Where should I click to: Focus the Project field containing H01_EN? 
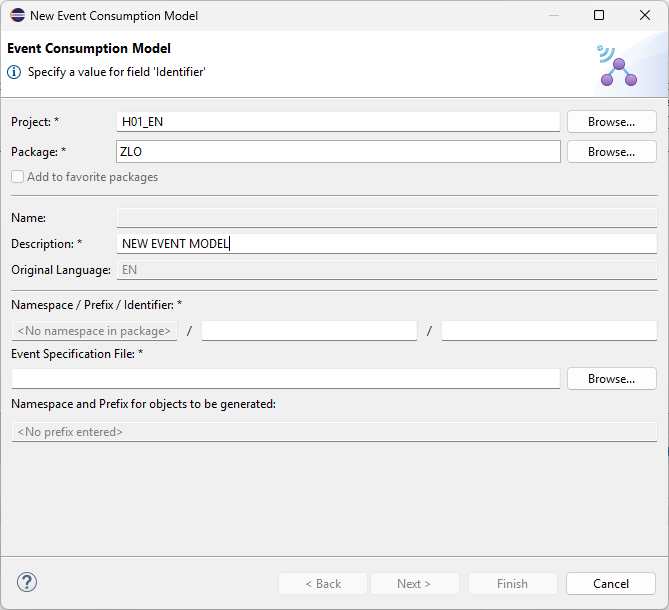pyautogui.click(x=338, y=122)
